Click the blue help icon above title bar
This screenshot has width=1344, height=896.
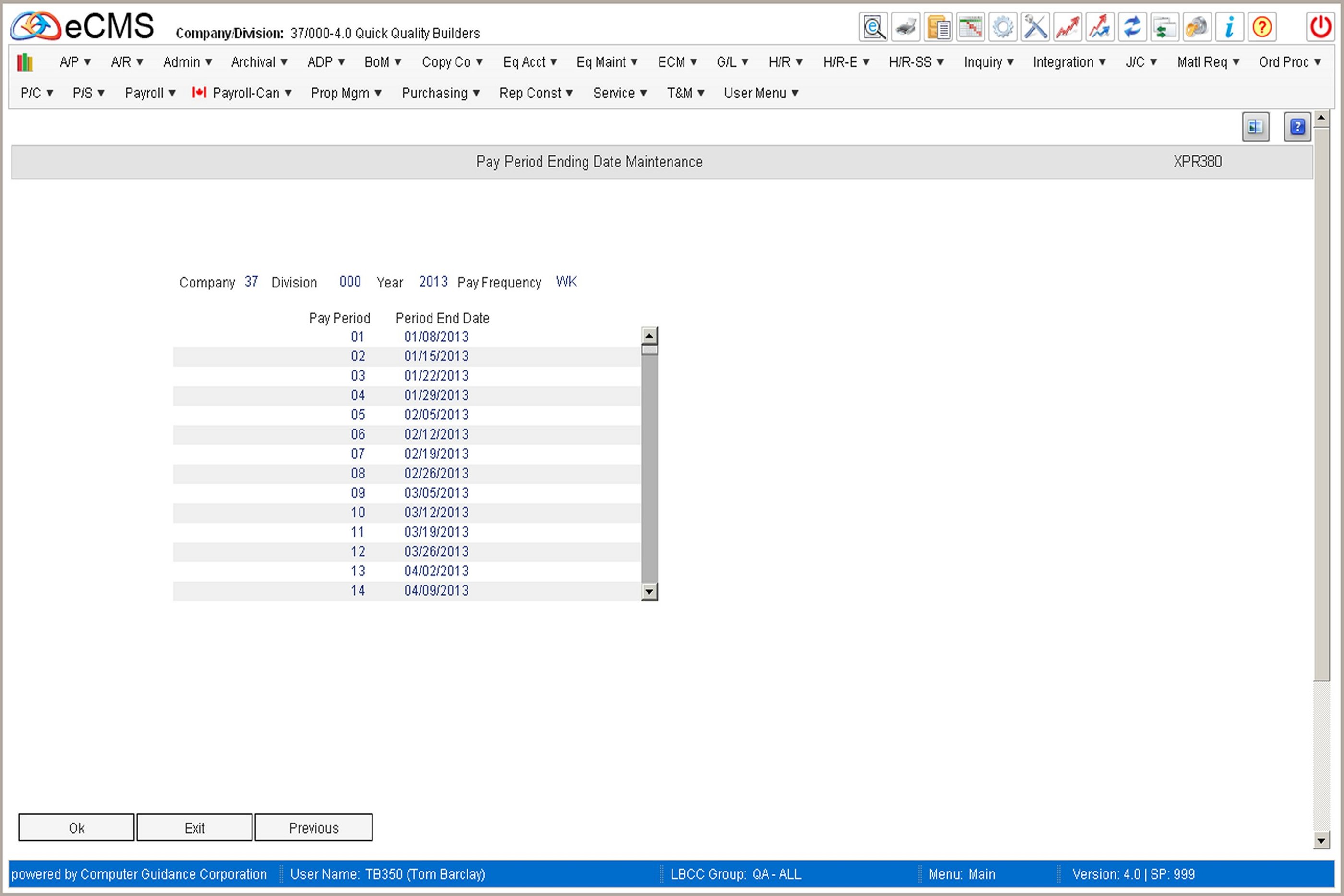(1297, 127)
